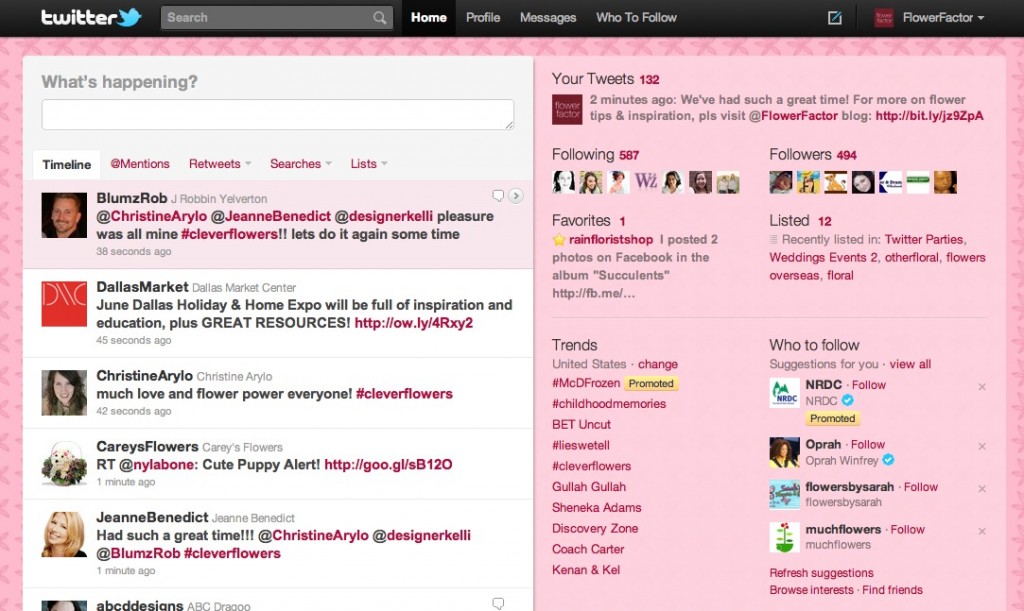Click the flowersbysarah avatar

tap(784, 495)
